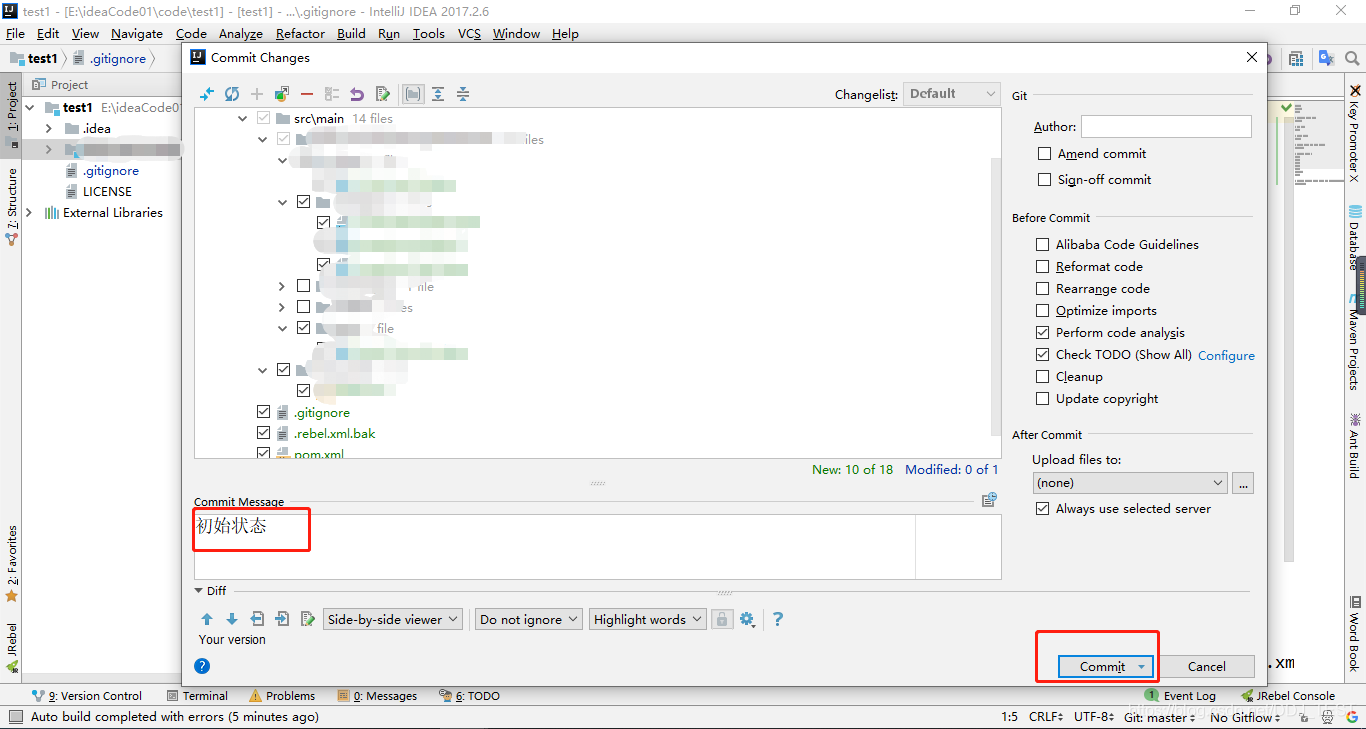Enable the Amend commit checkbox

pos(1044,154)
